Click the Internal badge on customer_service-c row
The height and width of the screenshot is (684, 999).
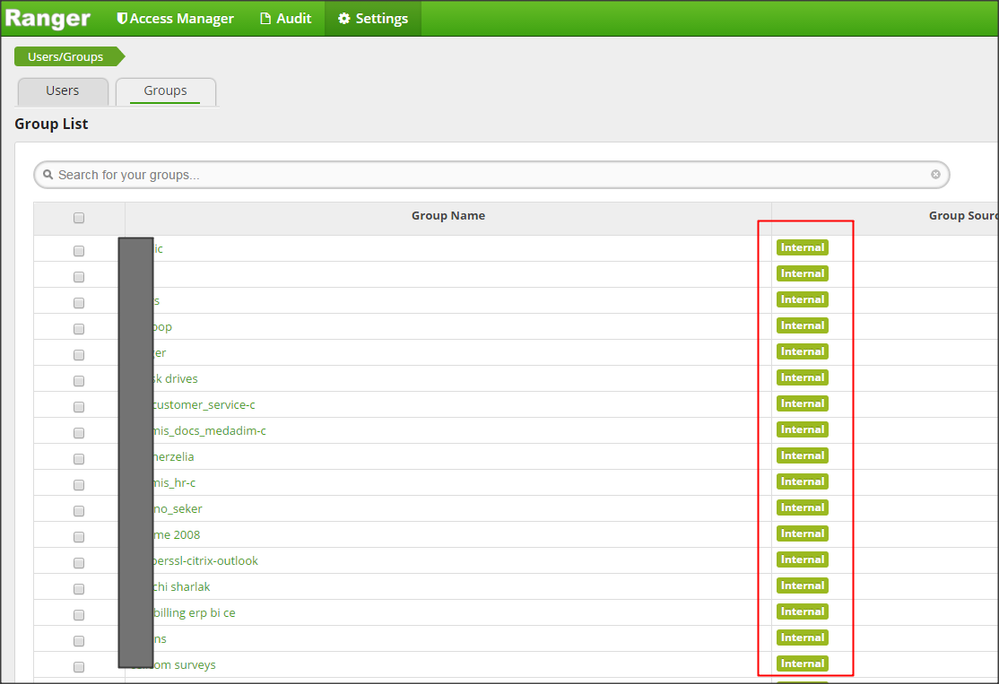click(802, 404)
